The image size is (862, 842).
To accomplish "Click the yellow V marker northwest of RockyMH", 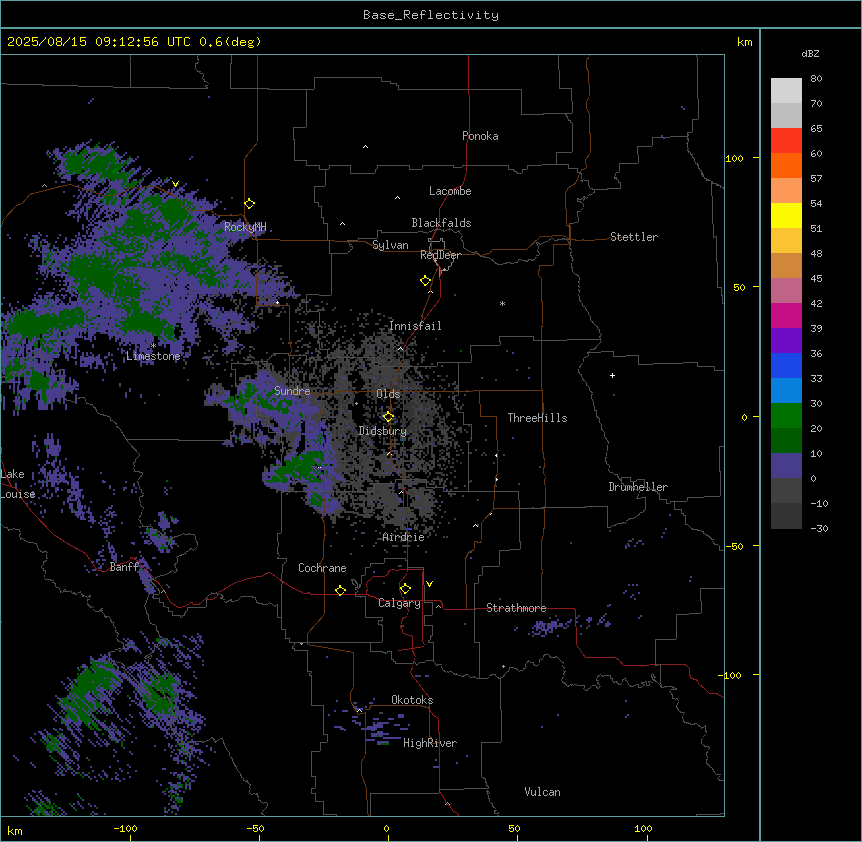I will tap(175, 184).
